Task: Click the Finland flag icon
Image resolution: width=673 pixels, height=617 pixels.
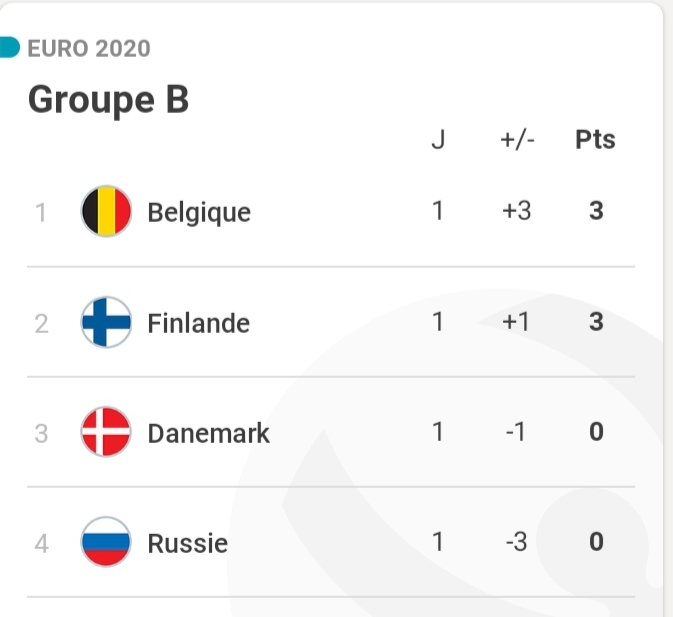Action: 106,323
